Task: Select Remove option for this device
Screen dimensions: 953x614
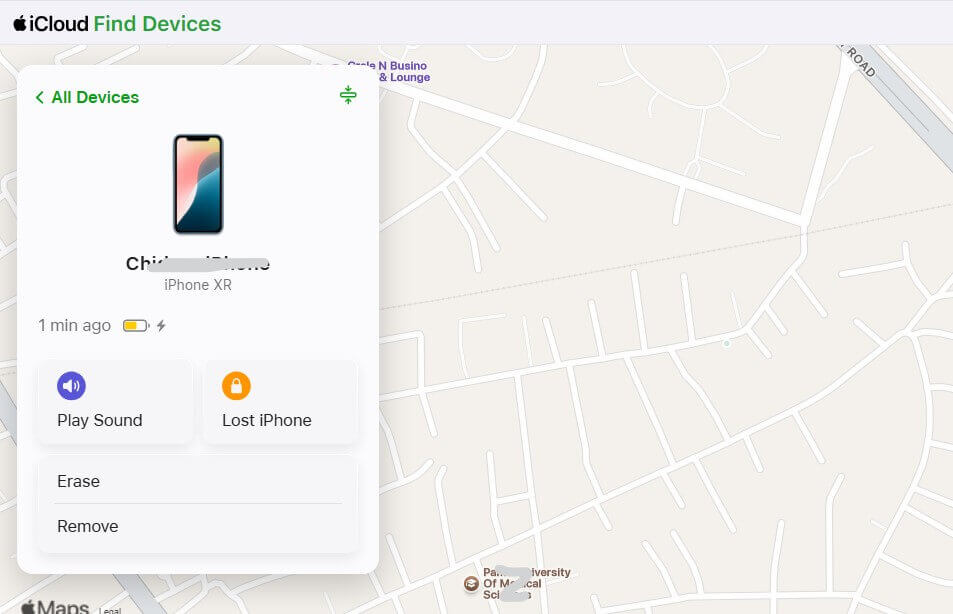Action: [x=198, y=526]
